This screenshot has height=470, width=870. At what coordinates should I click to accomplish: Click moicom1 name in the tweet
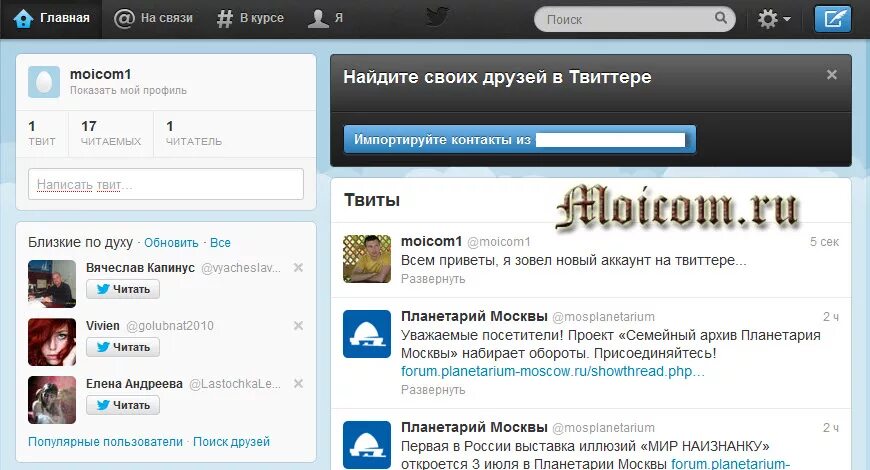pyautogui.click(x=432, y=241)
